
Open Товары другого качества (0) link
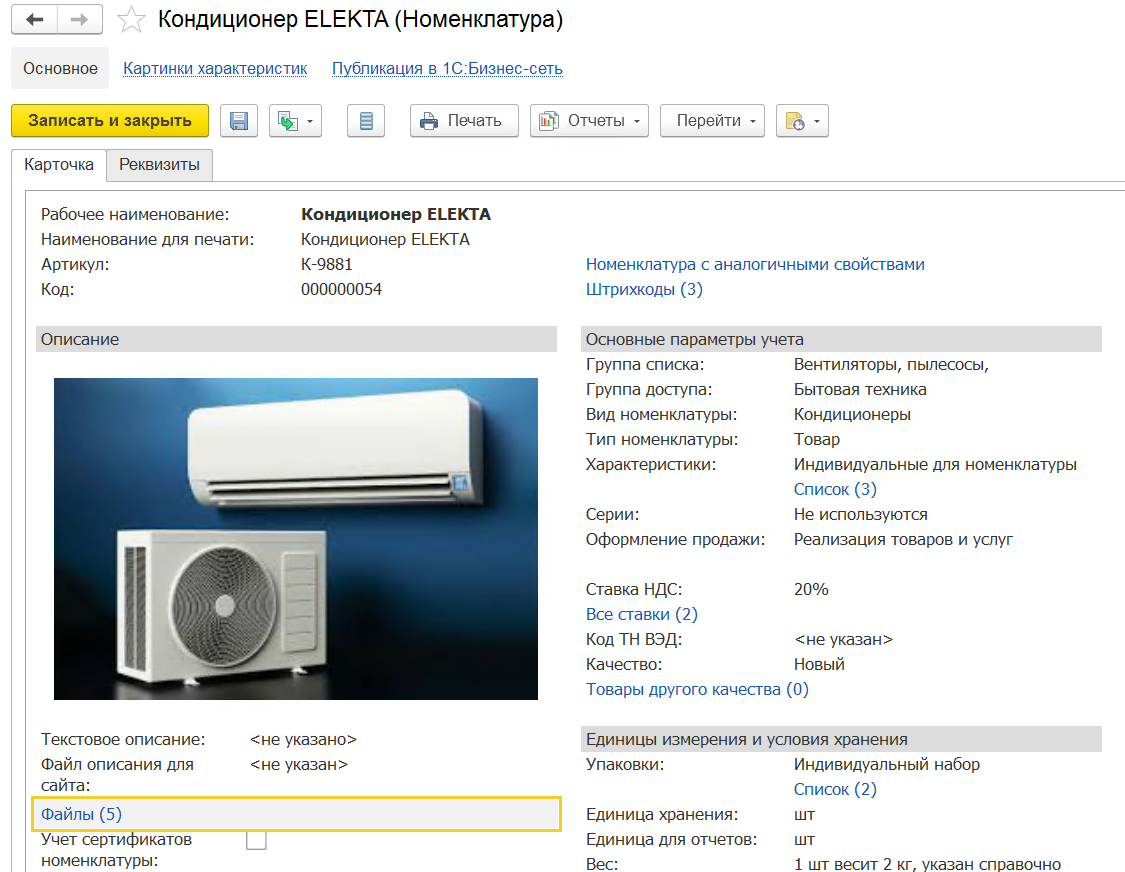697,689
